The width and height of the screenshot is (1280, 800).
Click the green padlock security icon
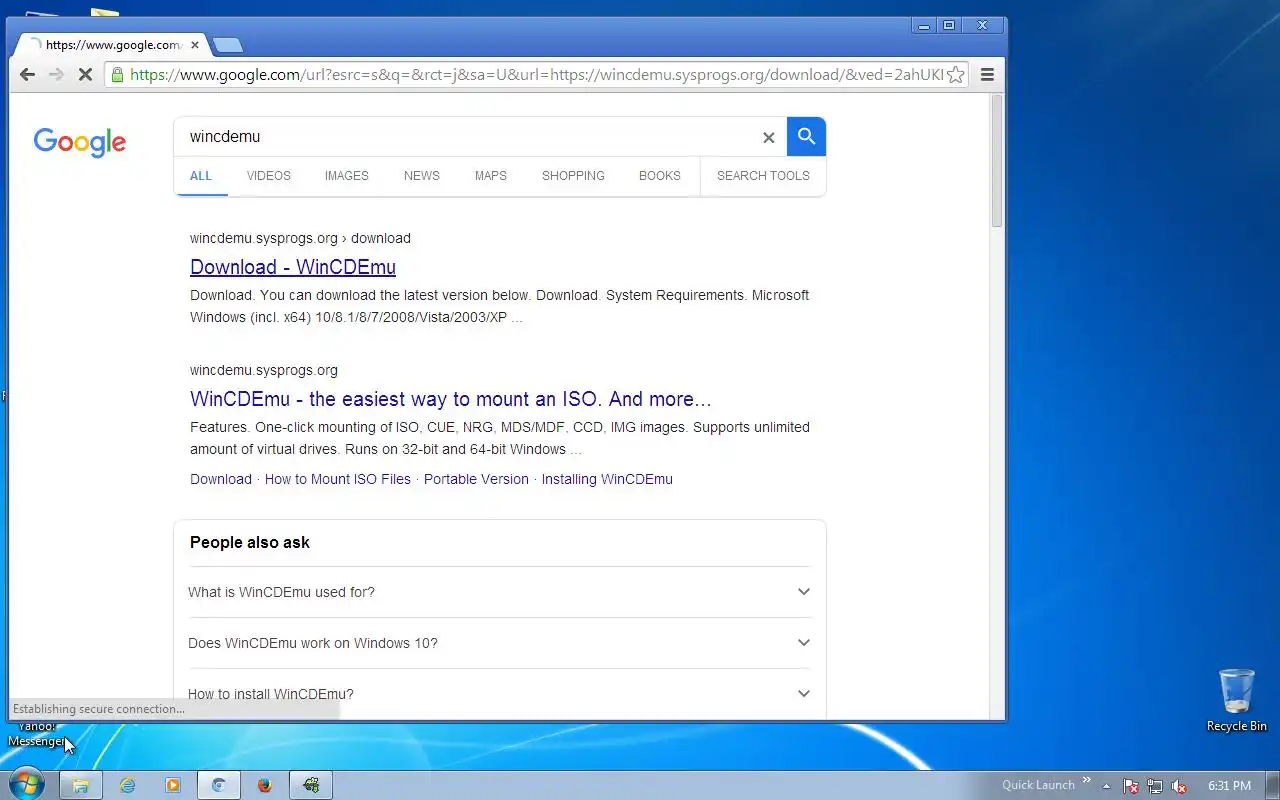coord(118,75)
